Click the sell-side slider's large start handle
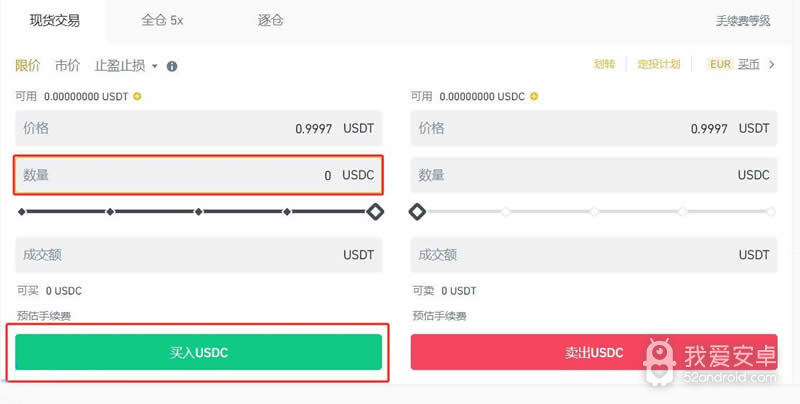 [x=418, y=211]
